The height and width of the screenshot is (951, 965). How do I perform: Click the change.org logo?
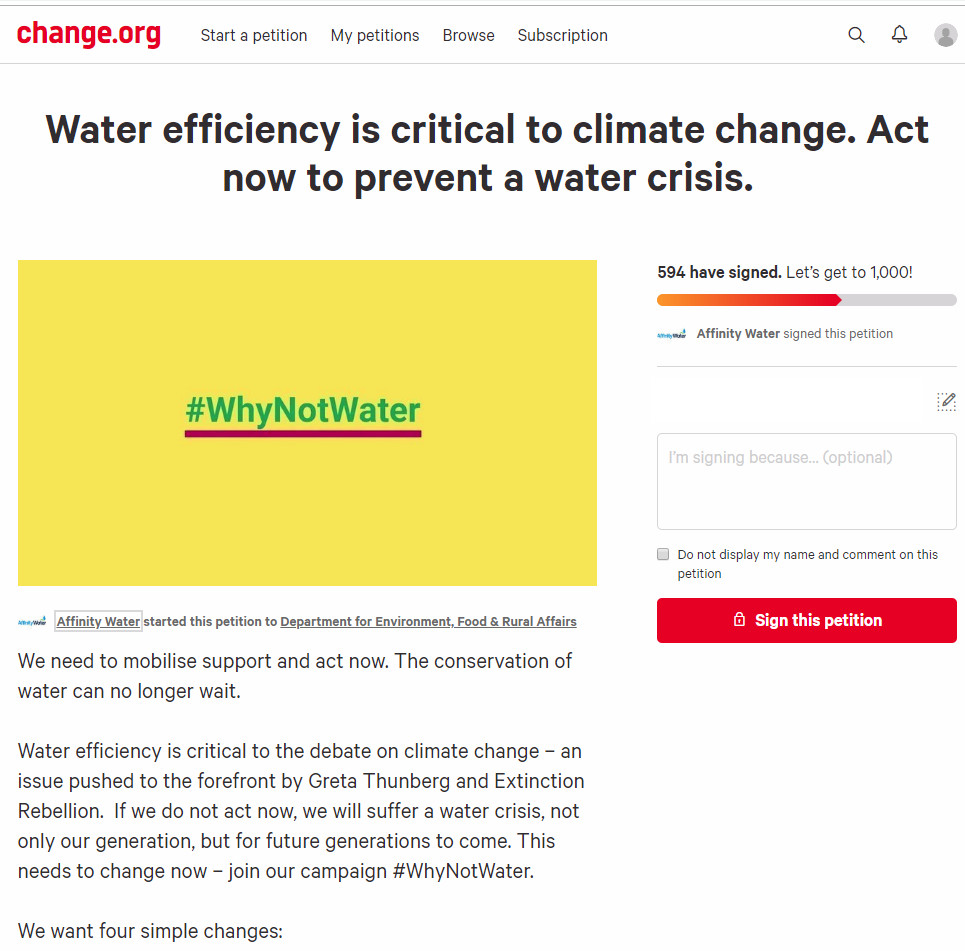pos(88,35)
